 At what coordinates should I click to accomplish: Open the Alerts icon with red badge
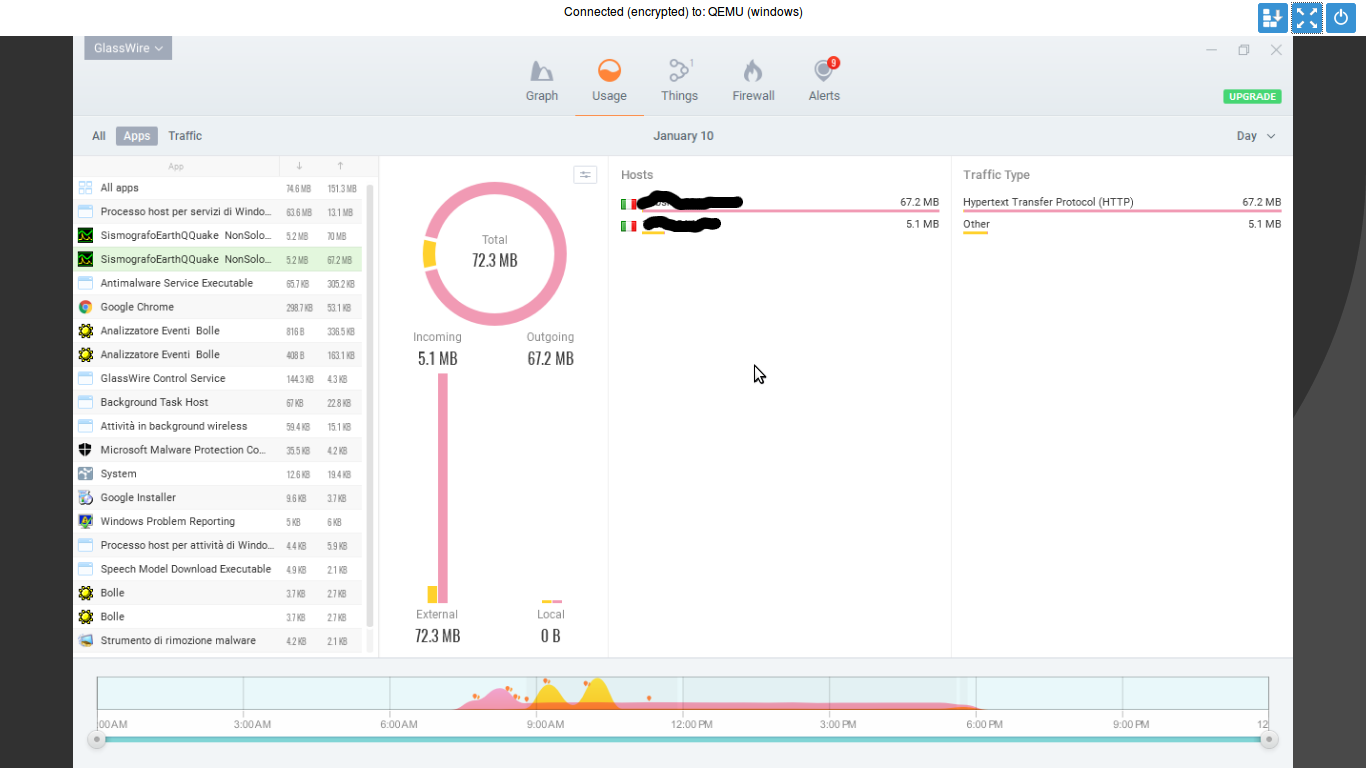[824, 69]
